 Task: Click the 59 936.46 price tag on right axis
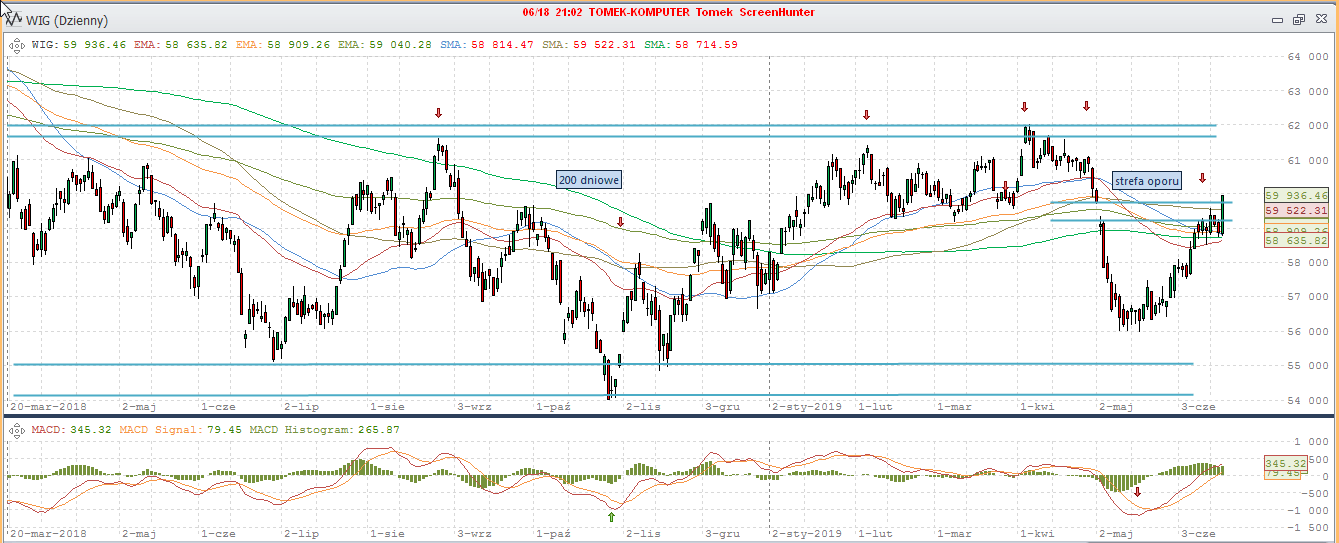click(1296, 195)
